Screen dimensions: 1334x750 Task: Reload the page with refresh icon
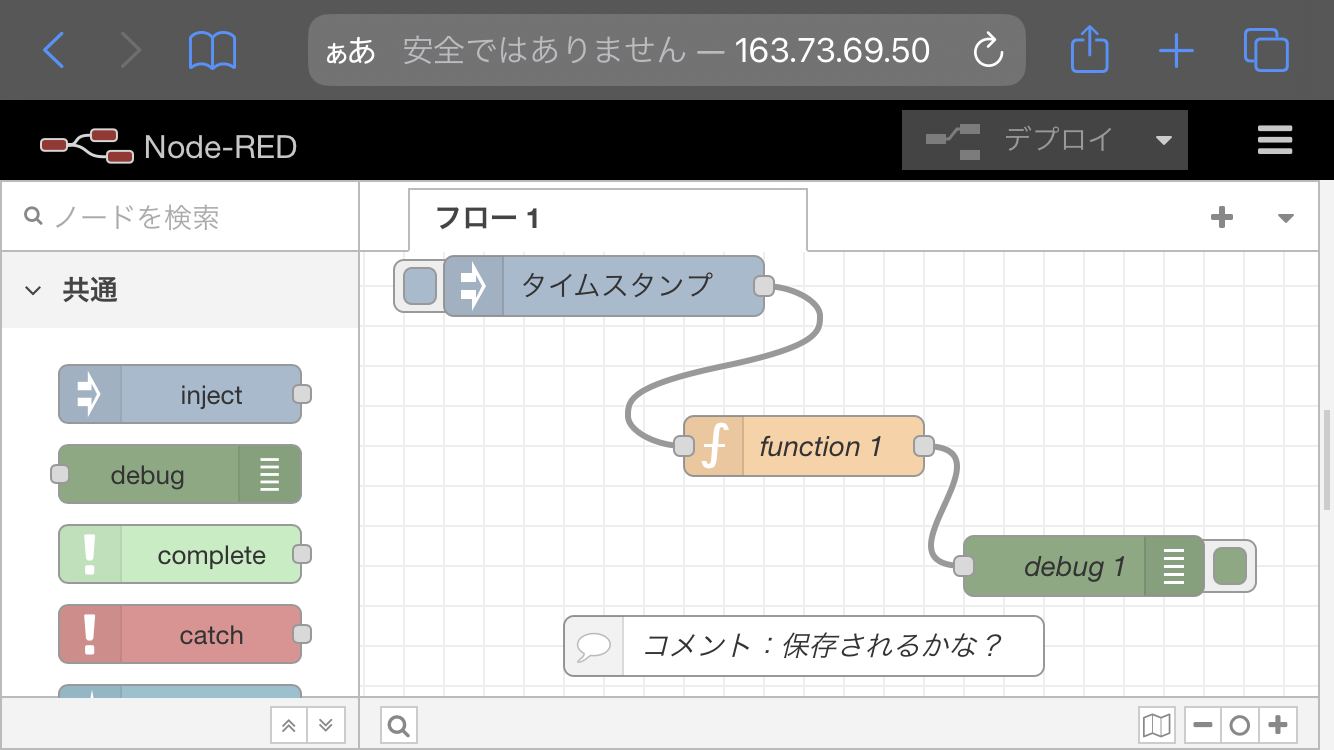(x=988, y=50)
